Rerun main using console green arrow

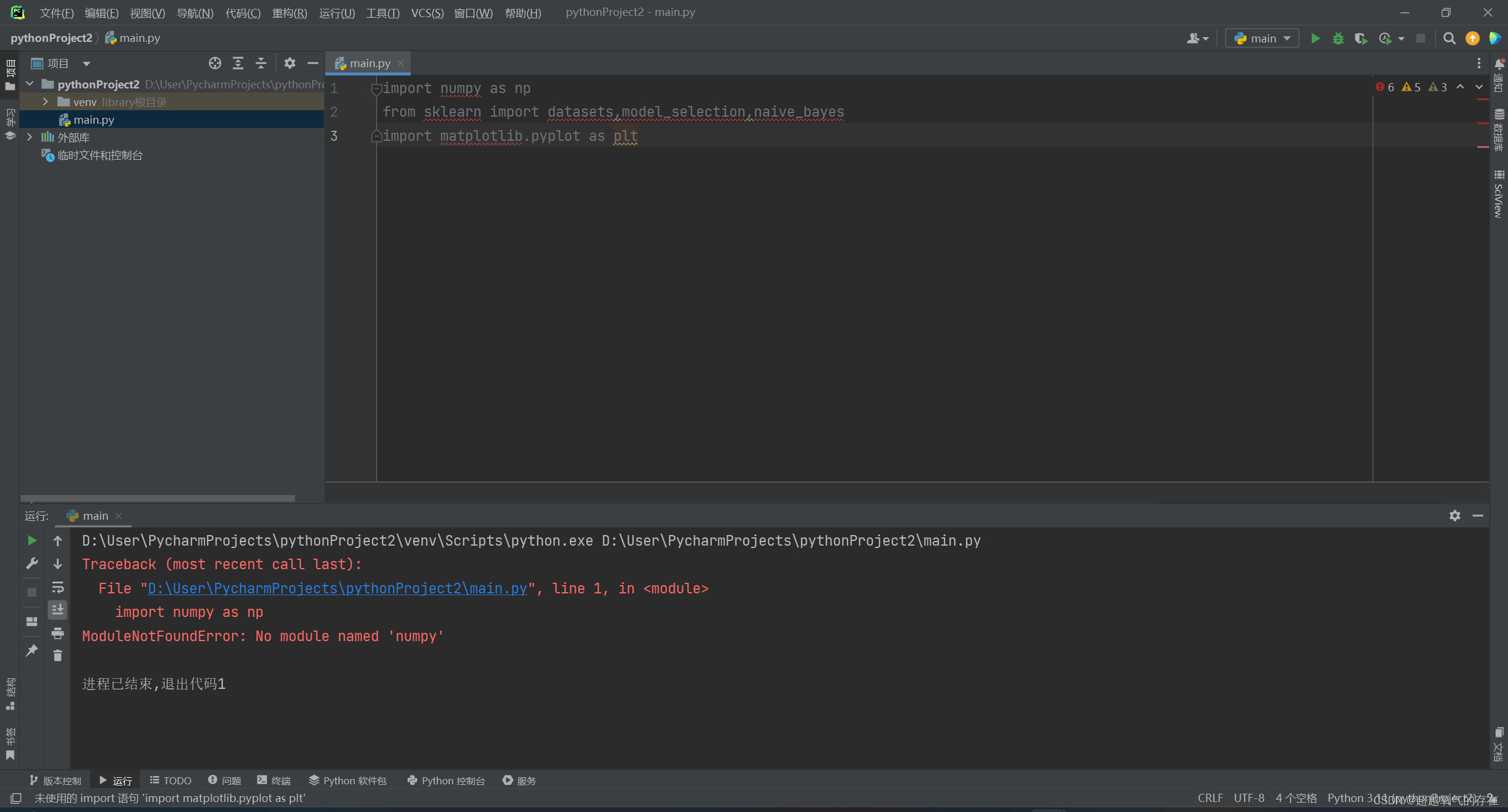32,540
